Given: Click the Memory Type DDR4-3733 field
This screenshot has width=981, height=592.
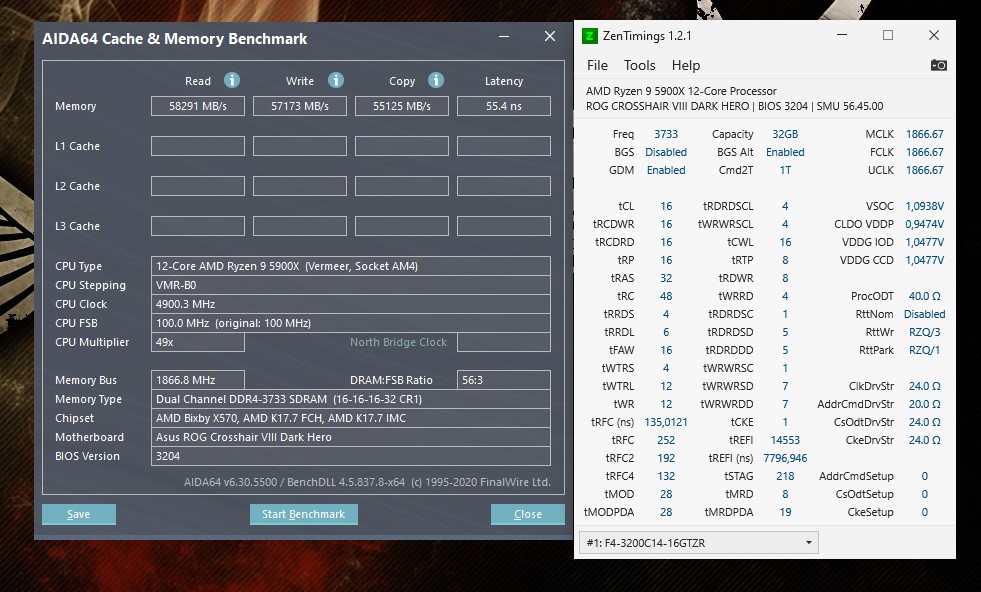Looking at the screenshot, I should [350, 399].
